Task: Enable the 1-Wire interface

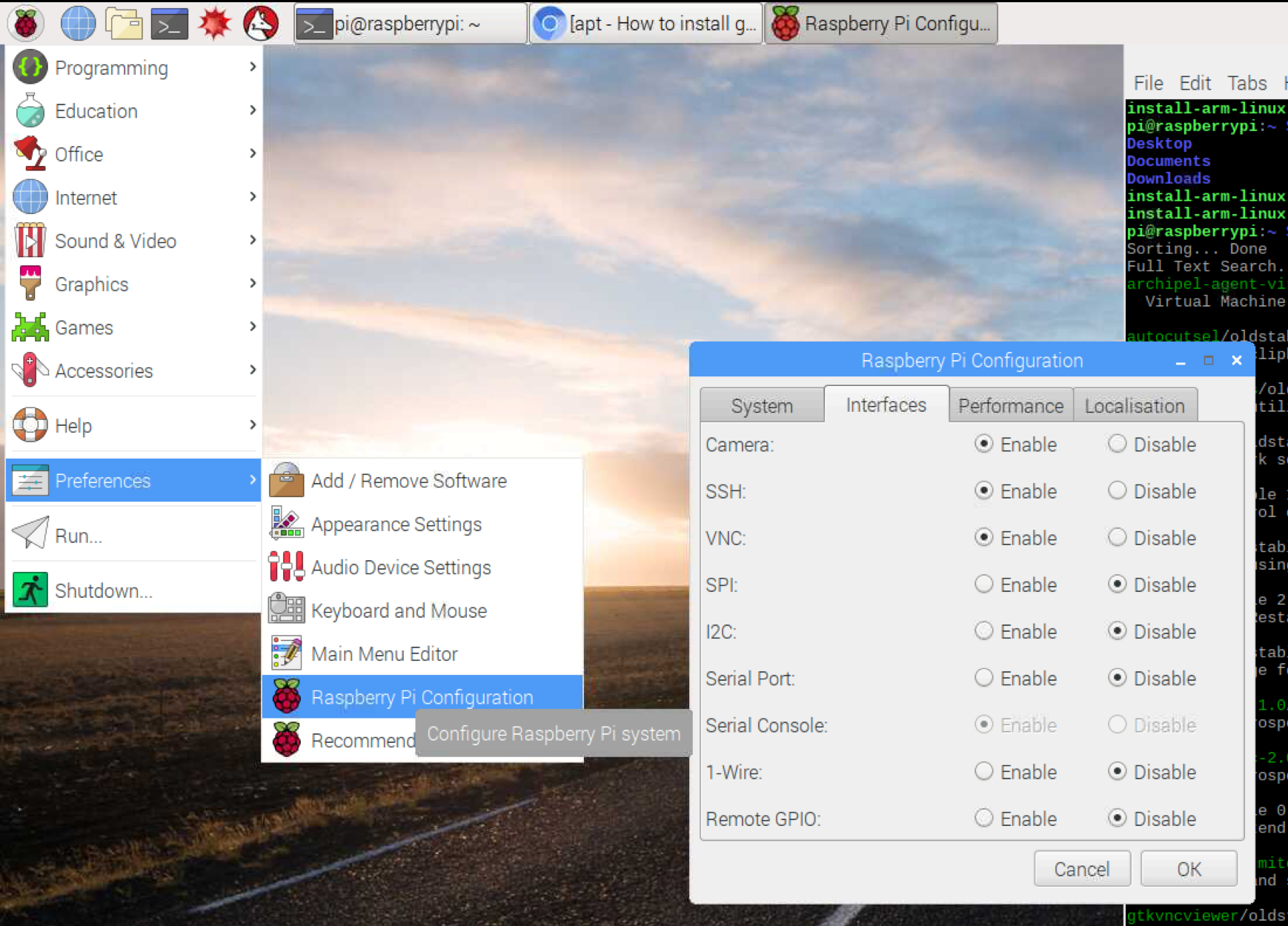Action: [x=983, y=771]
